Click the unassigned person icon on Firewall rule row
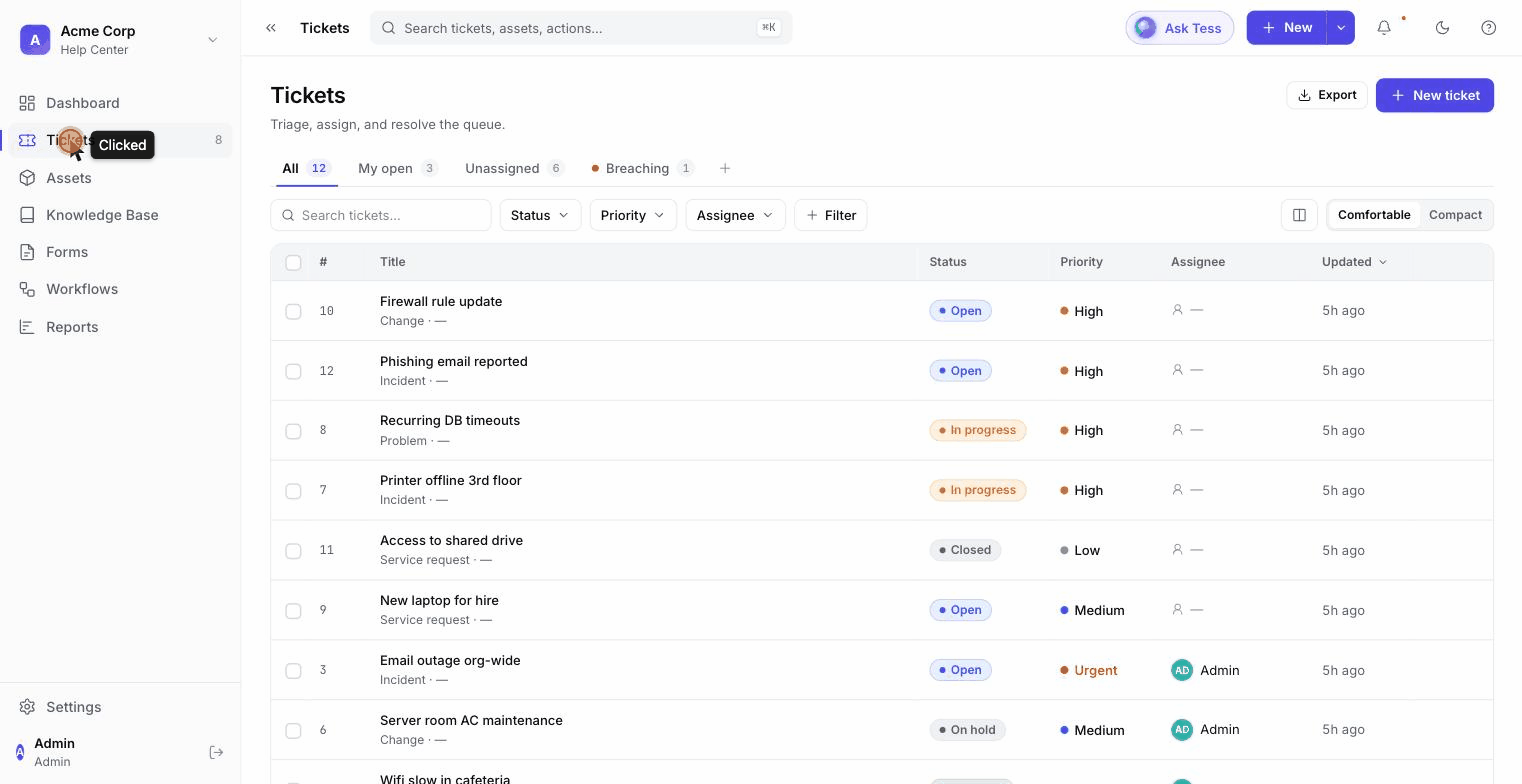Viewport: 1522px width, 784px height. (x=1177, y=310)
